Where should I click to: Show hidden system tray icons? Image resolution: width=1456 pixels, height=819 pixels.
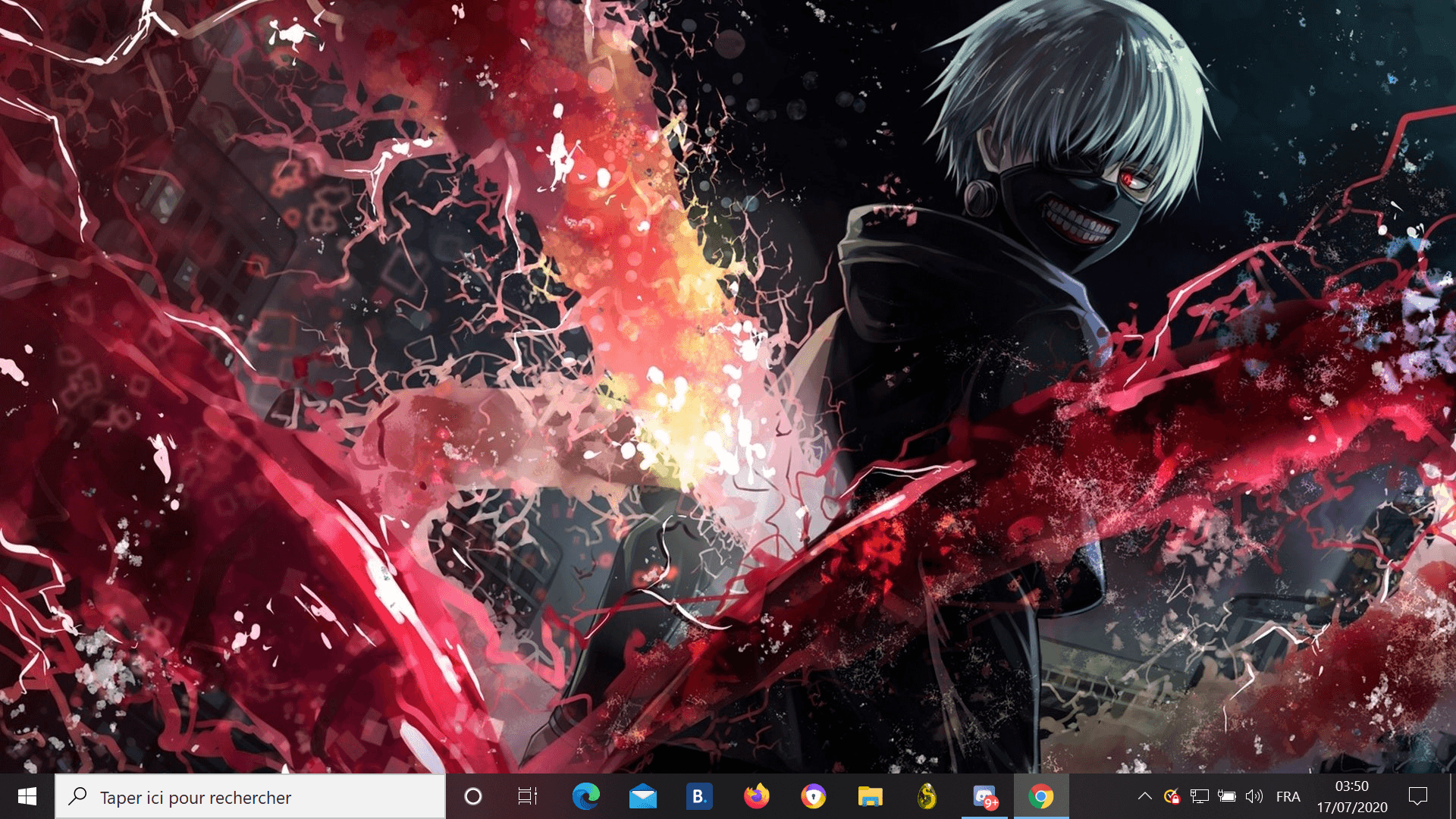[x=1145, y=796]
